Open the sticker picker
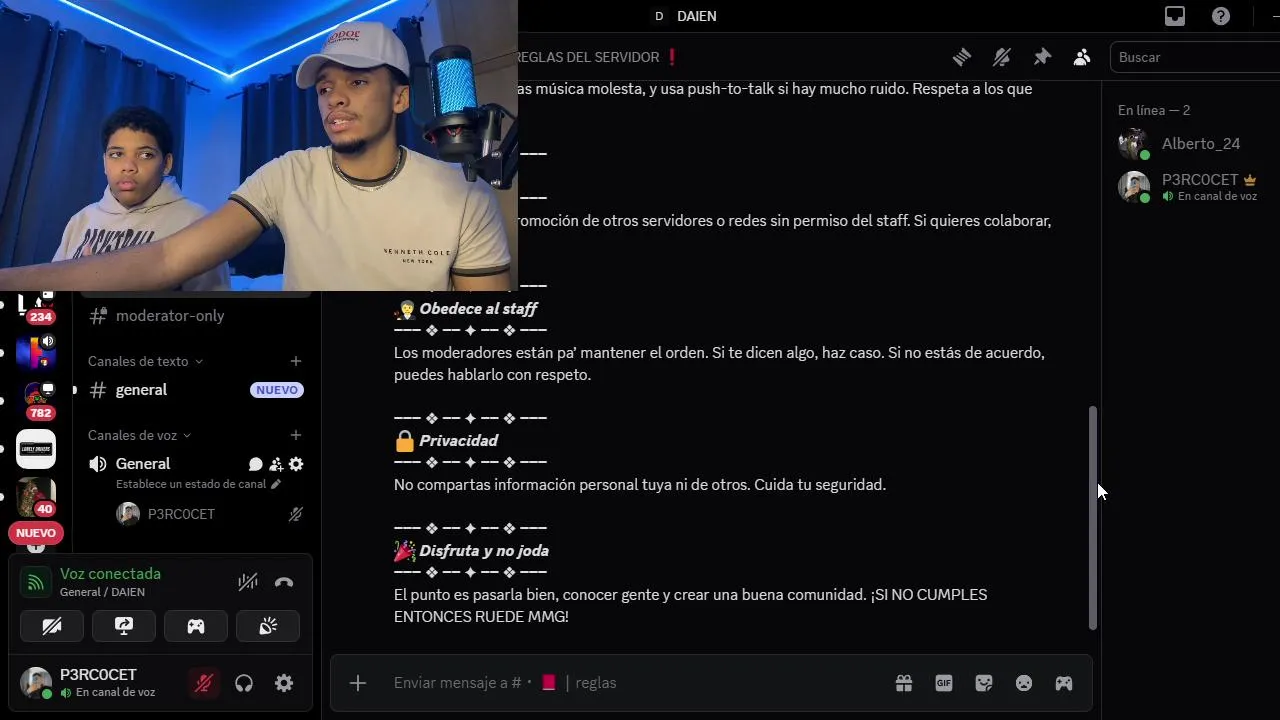 coord(984,683)
